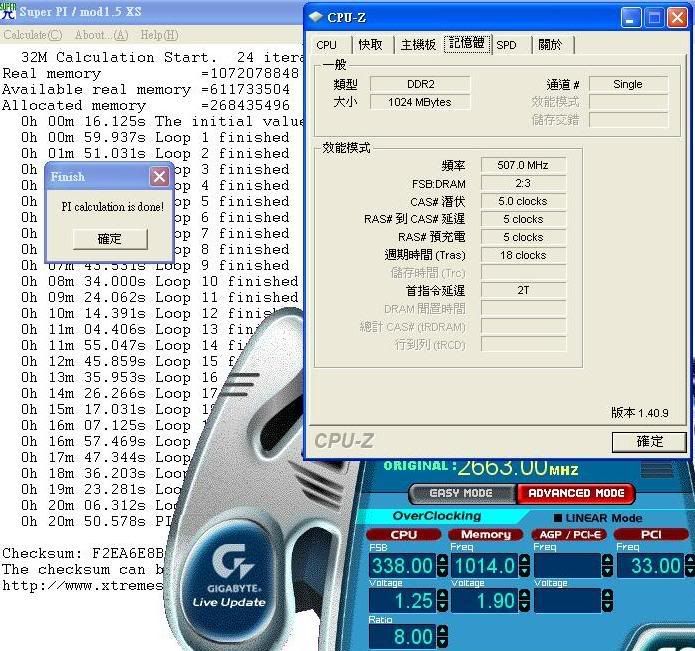Raise Memory Voltage using the up arrow
695x651 pixels.
pos(524,596)
